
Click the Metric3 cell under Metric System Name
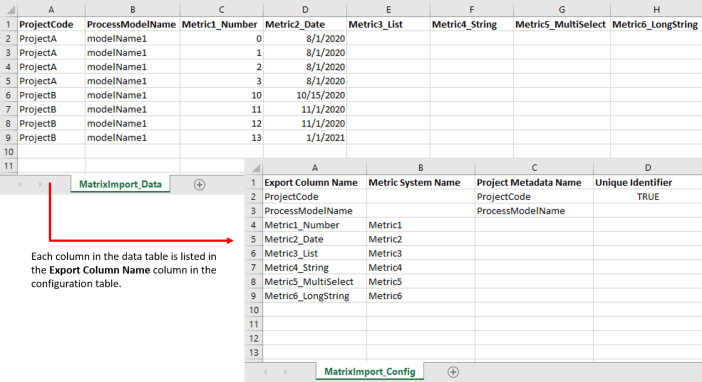(x=420, y=253)
